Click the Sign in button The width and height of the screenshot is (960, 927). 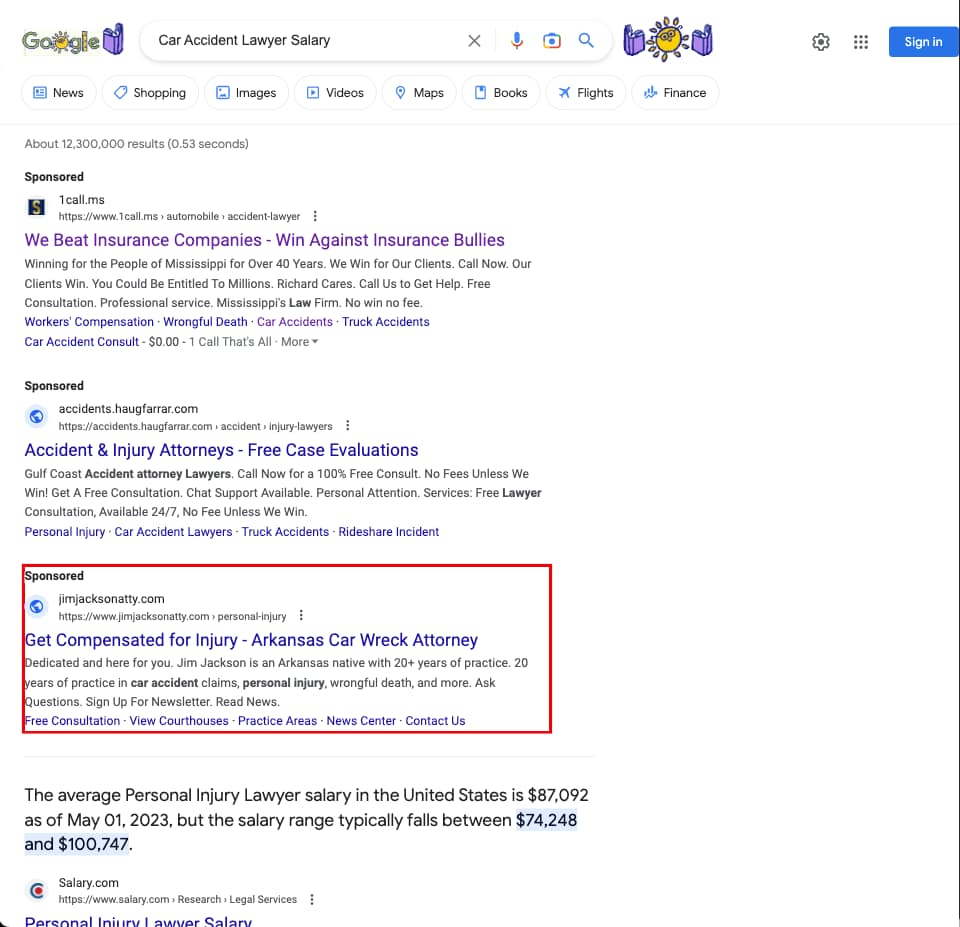(x=923, y=42)
